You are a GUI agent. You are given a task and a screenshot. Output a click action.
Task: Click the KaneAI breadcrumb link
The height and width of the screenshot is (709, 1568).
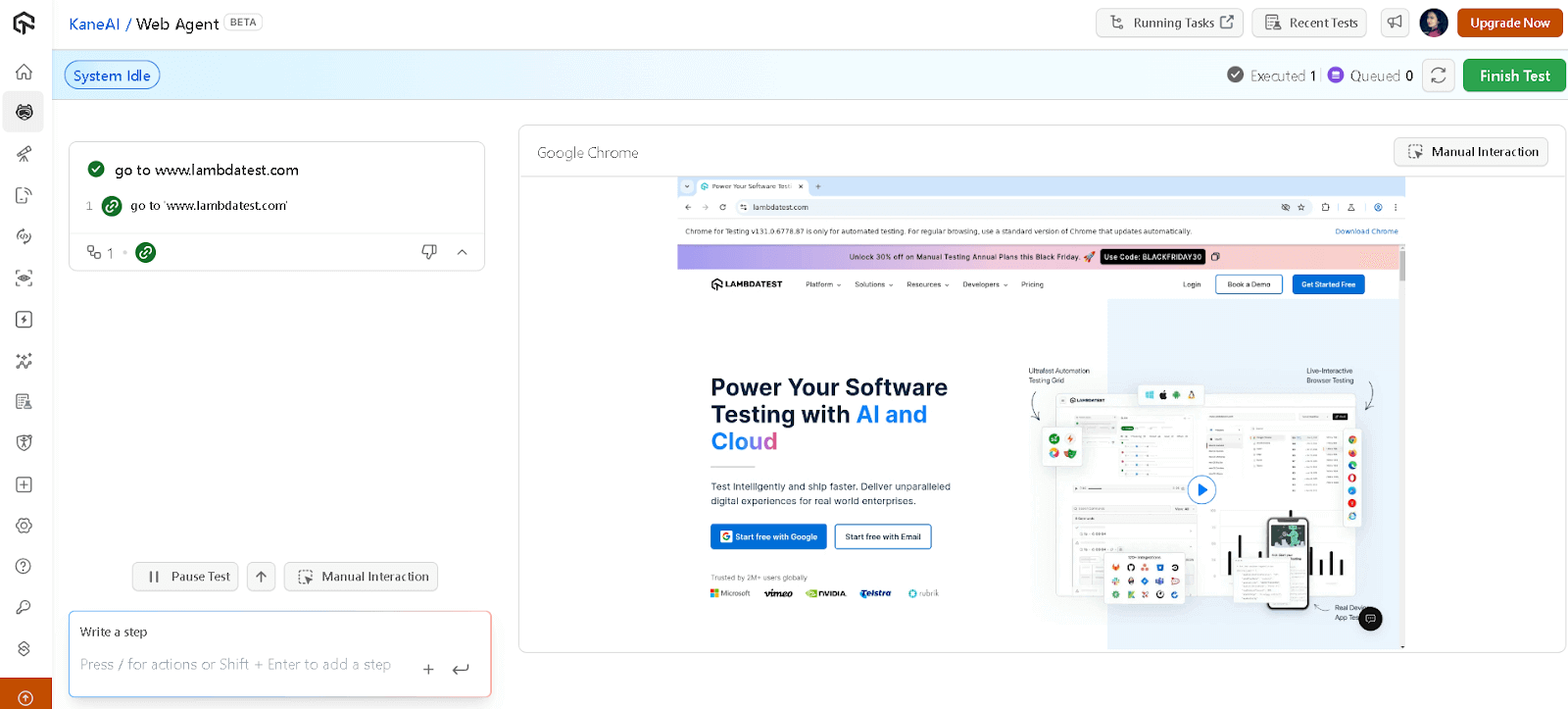94,24
